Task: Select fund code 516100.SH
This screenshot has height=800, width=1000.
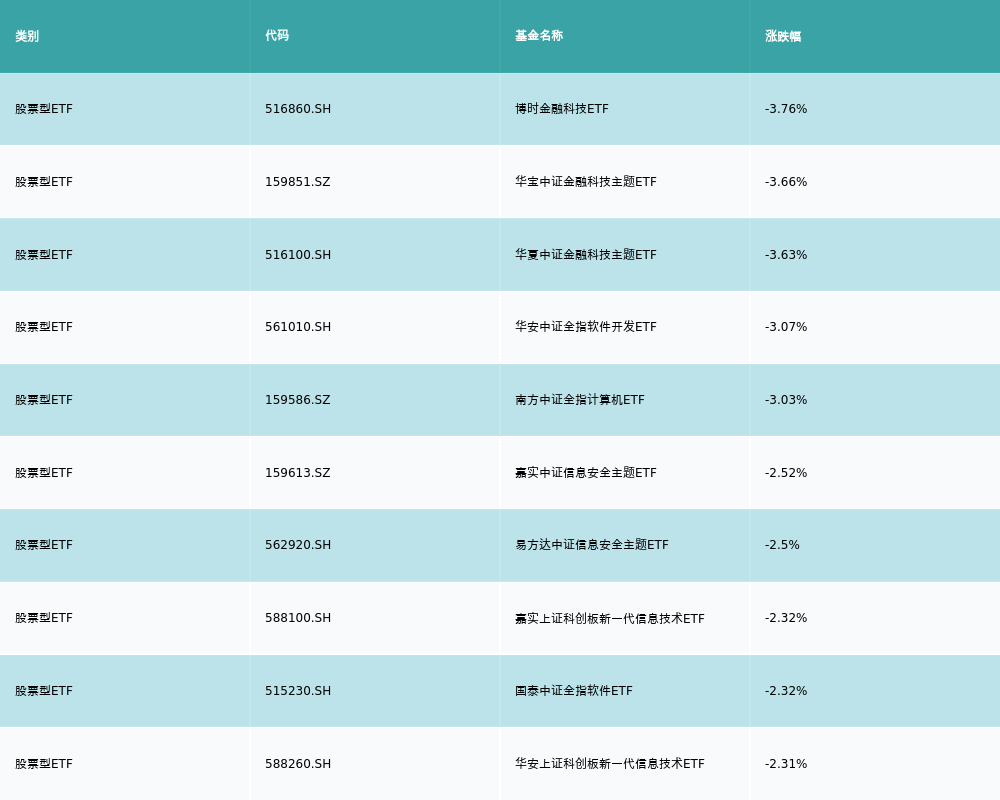Action: click(298, 255)
